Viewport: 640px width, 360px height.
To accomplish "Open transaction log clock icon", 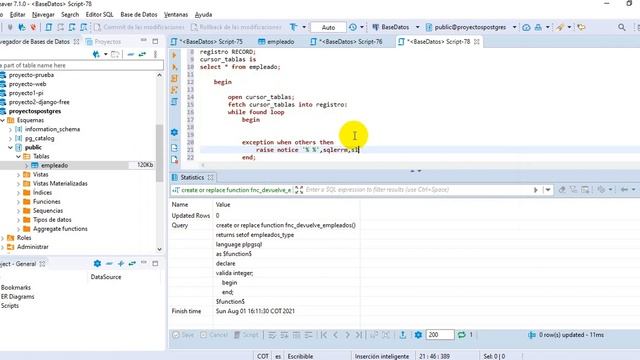I will point(353,27).
